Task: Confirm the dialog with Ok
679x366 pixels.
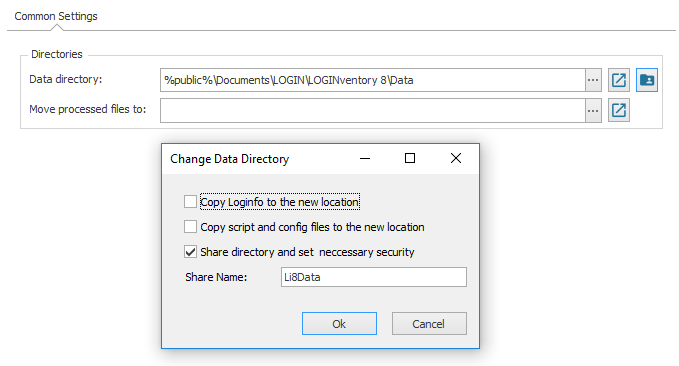Action: pyautogui.click(x=340, y=324)
